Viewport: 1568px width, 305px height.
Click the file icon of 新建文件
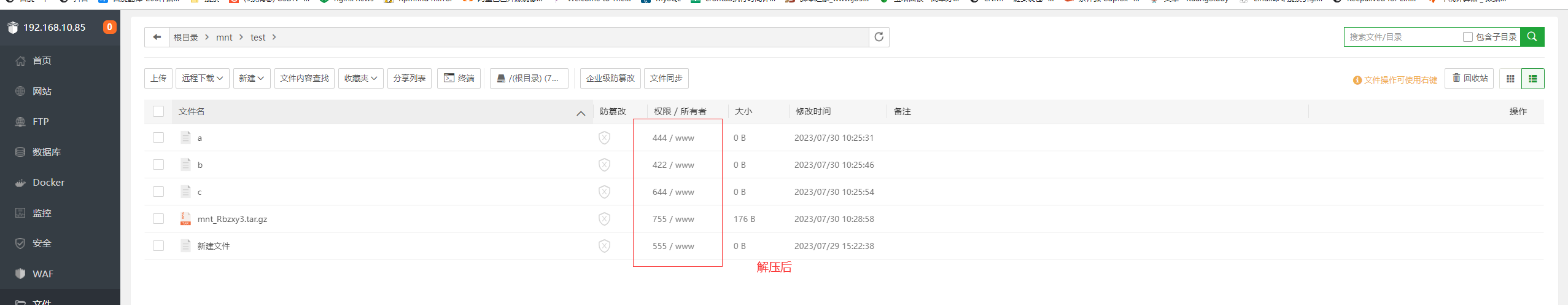185,245
